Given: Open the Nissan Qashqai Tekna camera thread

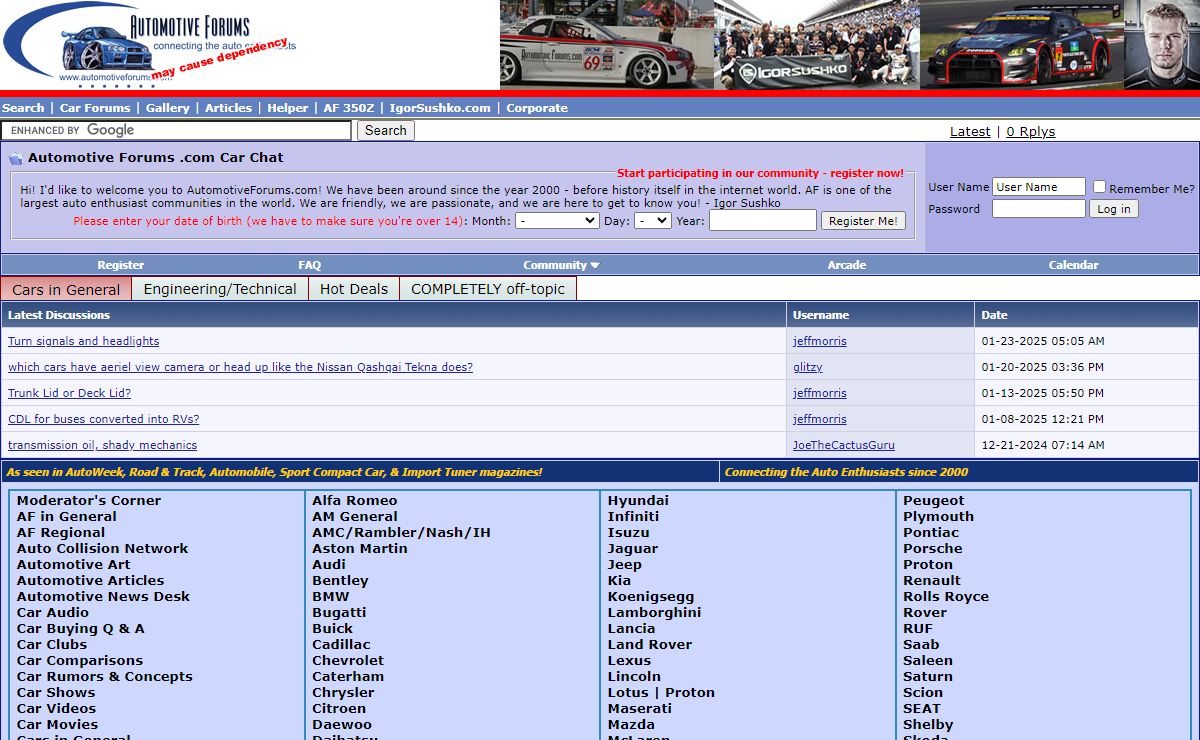Looking at the screenshot, I should [x=240, y=367].
